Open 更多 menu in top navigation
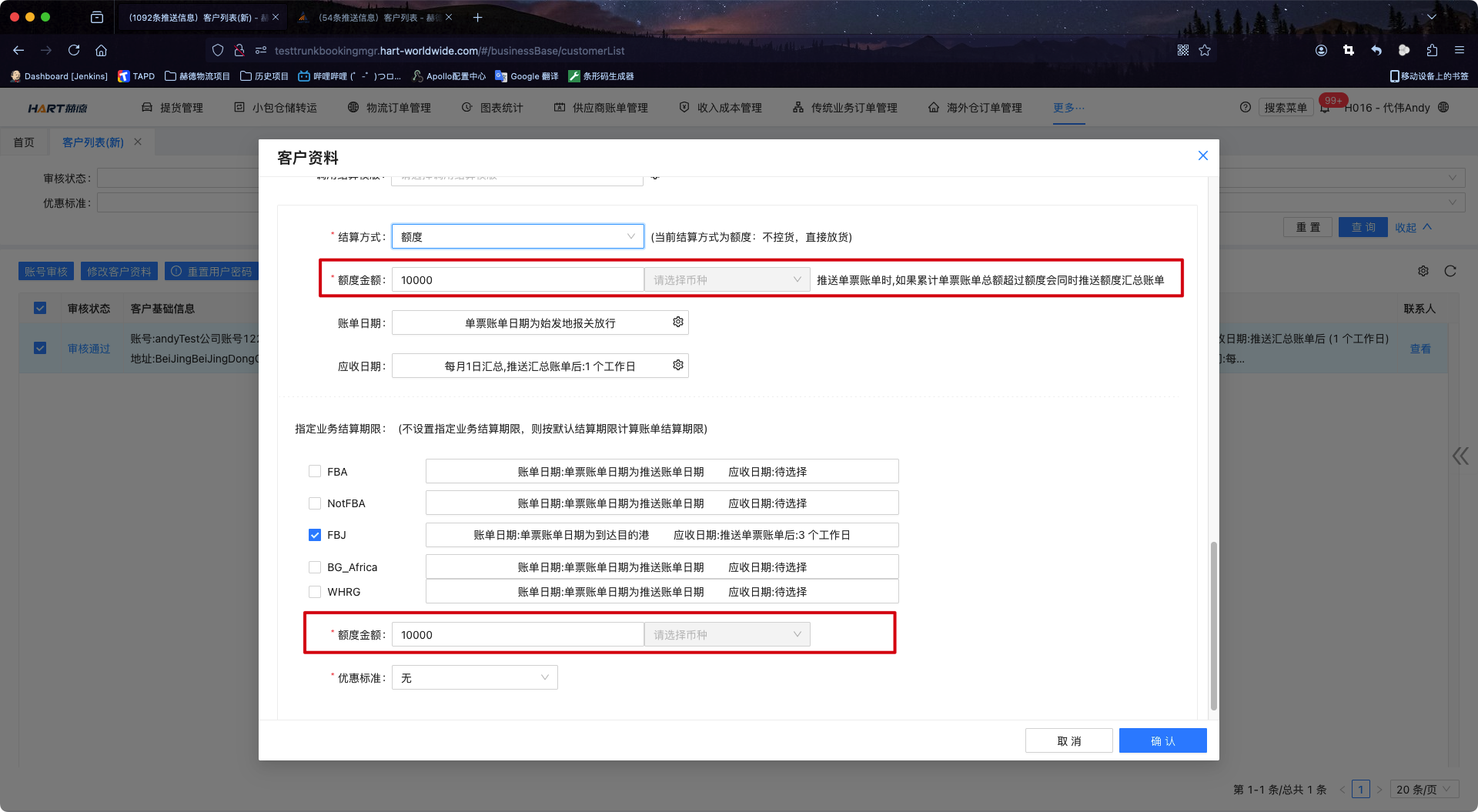 coord(1068,108)
